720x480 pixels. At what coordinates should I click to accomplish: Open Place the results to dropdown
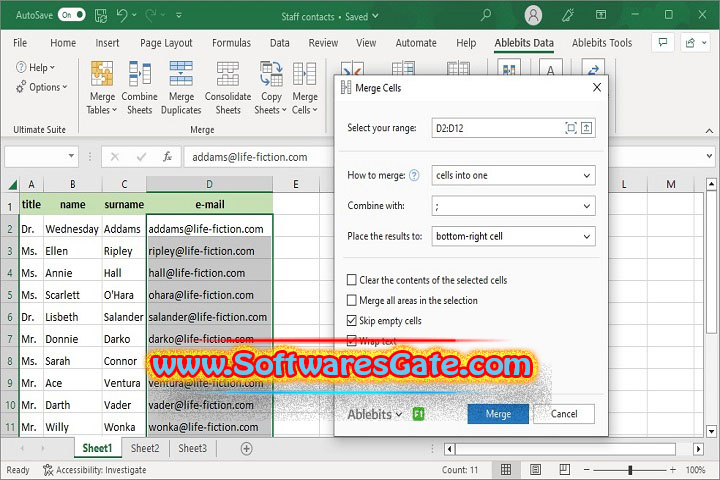click(513, 237)
